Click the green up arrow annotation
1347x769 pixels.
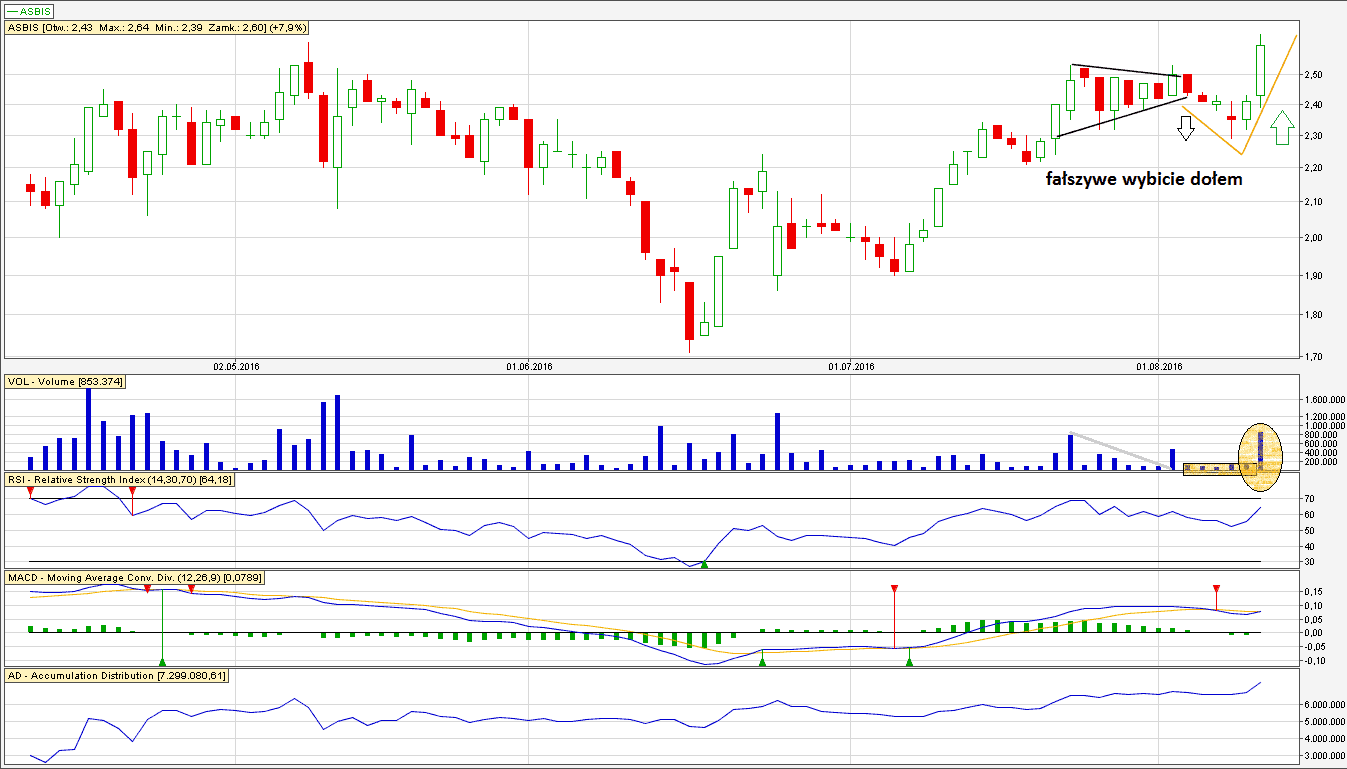(x=1282, y=128)
